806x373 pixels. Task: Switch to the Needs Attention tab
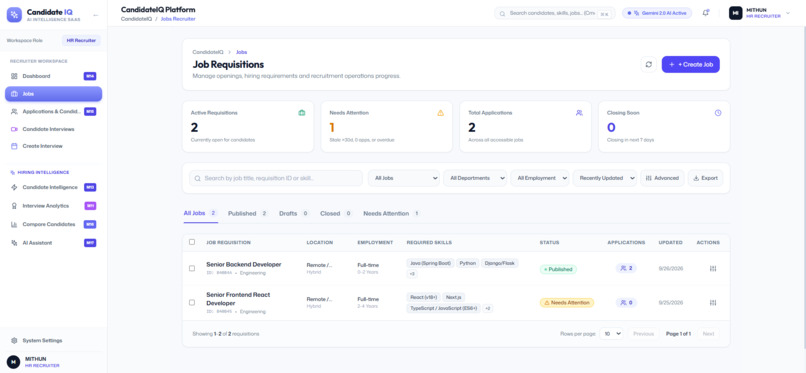[392, 213]
